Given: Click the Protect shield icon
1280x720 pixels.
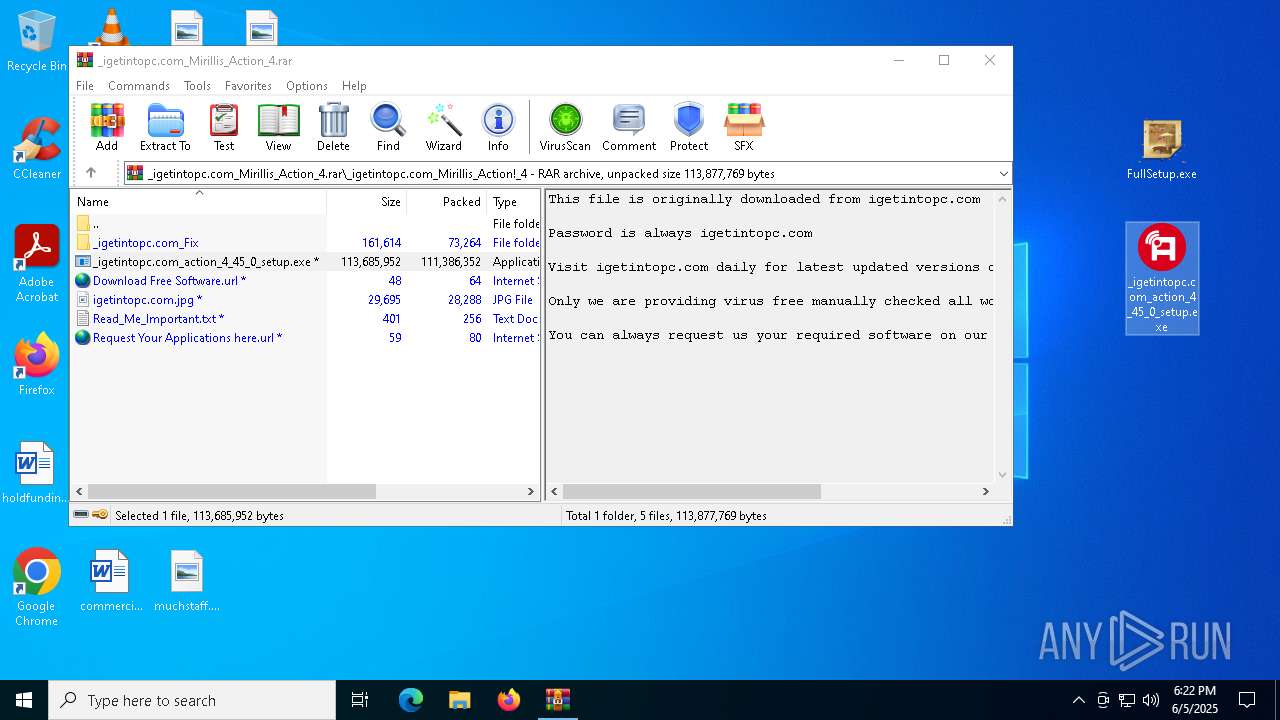Looking at the screenshot, I should [x=689, y=127].
